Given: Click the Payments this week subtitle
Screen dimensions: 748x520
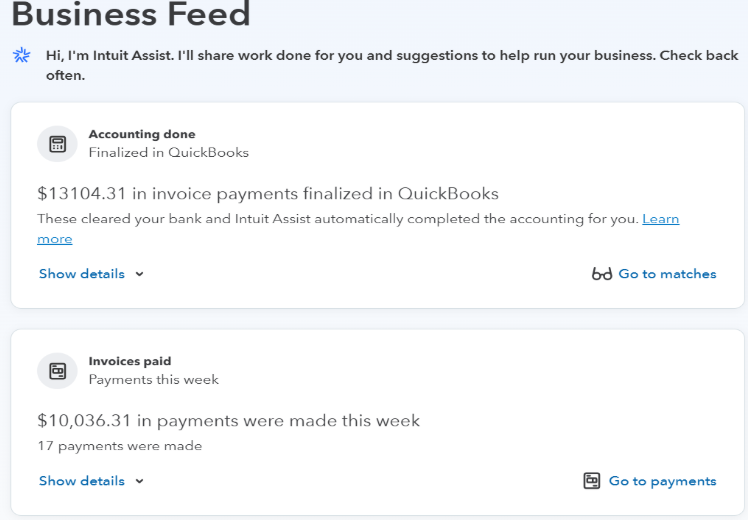Looking at the screenshot, I should pyautogui.click(x=154, y=380).
